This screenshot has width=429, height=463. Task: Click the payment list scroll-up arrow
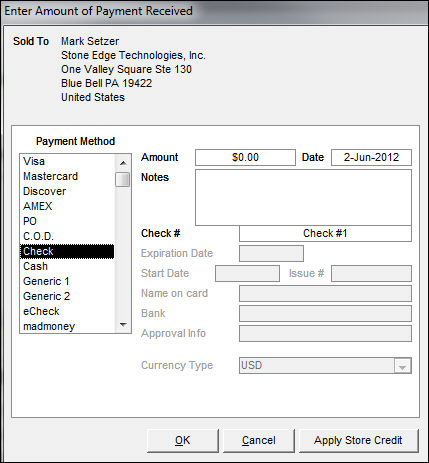(123, 163)
